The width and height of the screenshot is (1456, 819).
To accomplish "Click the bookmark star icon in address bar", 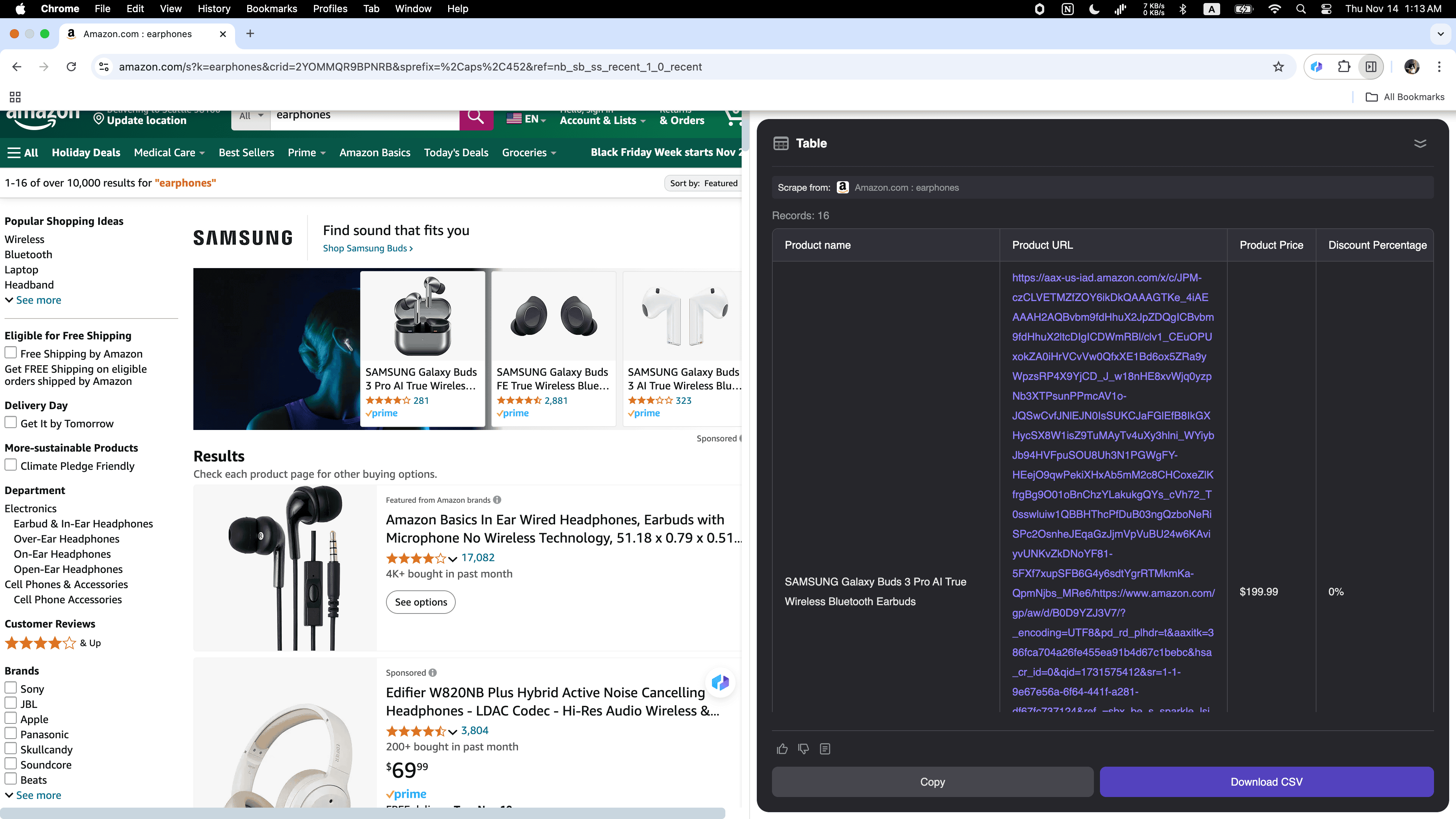I will pyautogui.click(x=1279, y=67).
